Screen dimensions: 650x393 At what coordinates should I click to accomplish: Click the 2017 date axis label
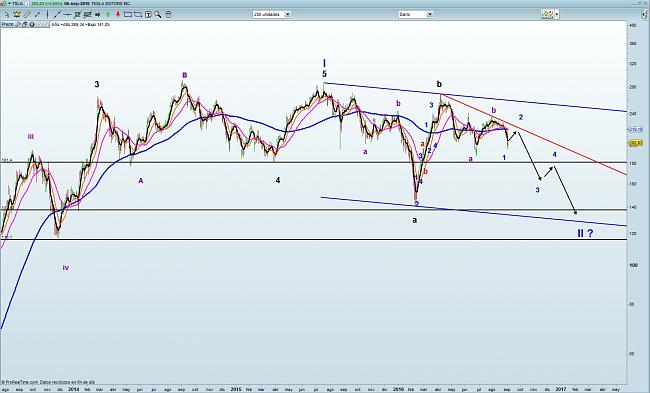point(560,389)
